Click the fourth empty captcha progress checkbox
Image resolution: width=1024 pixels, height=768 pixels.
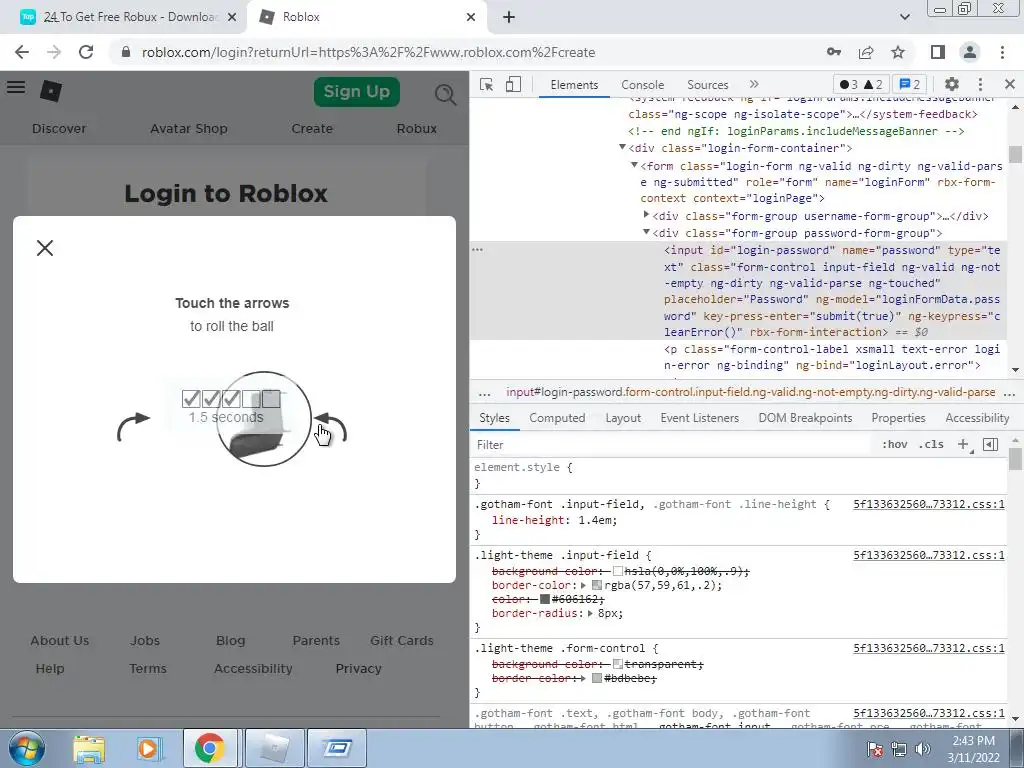coord(251,398)
